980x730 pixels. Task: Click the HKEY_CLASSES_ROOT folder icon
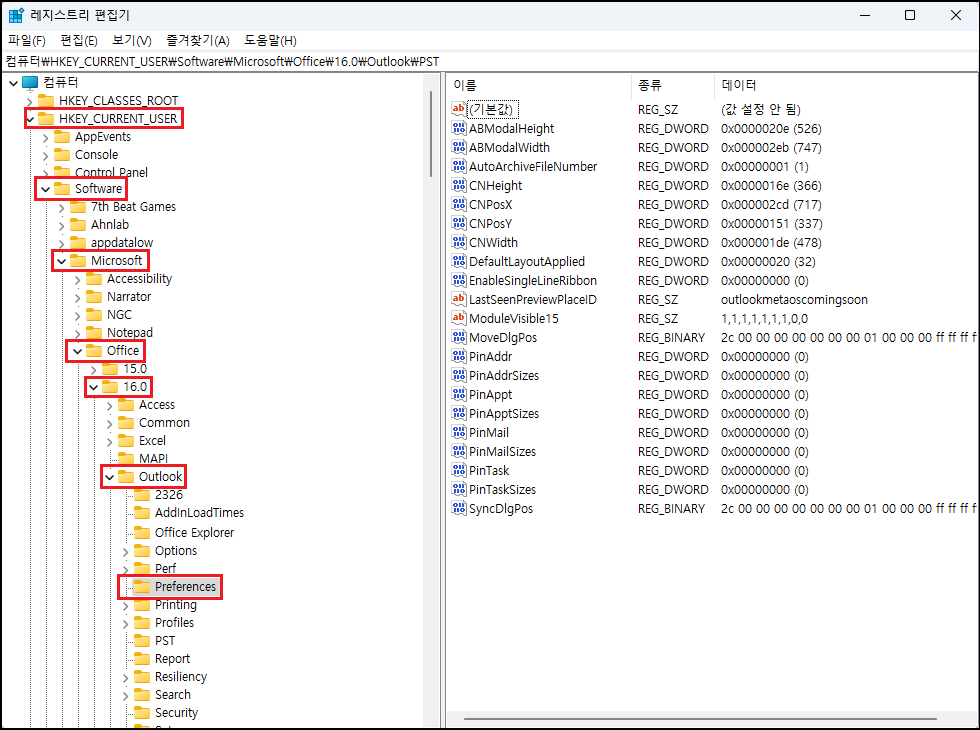tap(46, 101)
